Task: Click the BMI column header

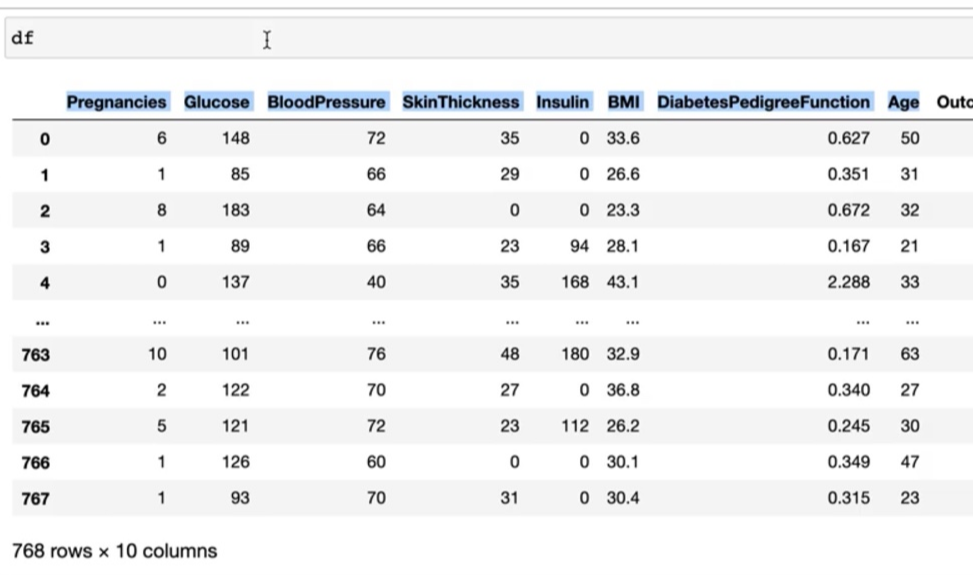Action: click(624, 102)
